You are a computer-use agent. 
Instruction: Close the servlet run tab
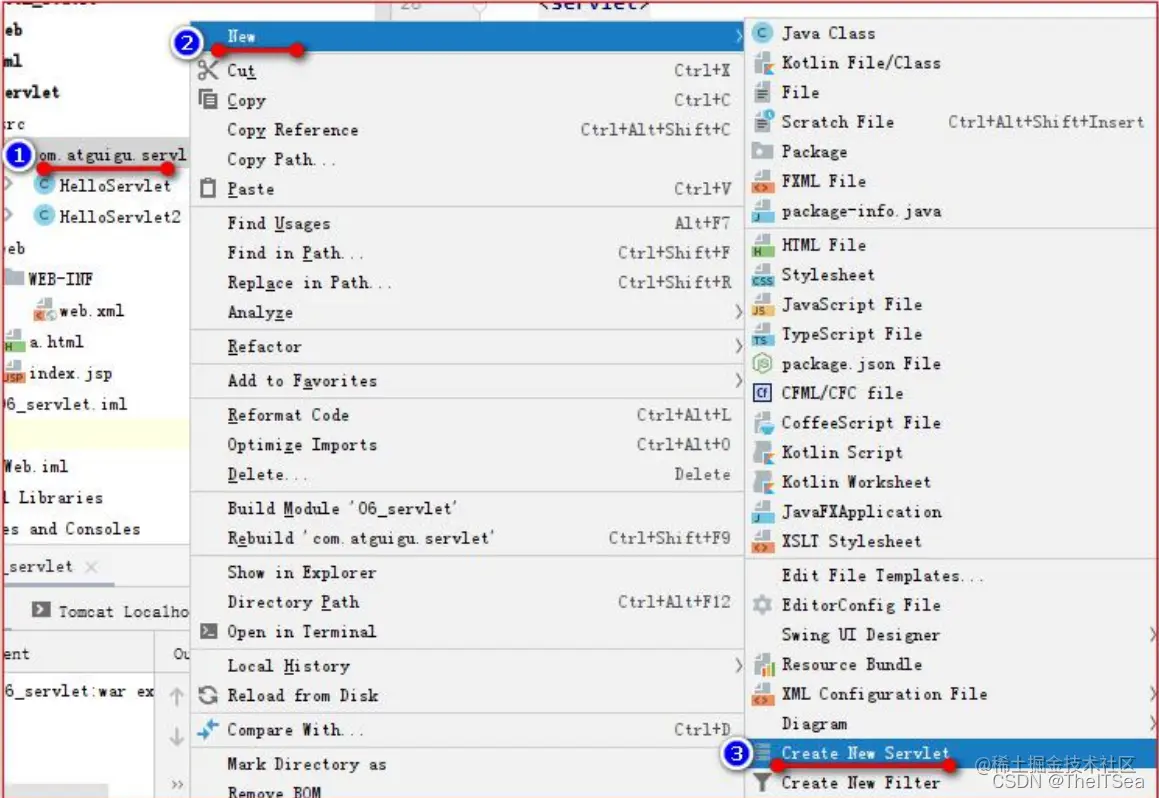click(x=91, y=567)
